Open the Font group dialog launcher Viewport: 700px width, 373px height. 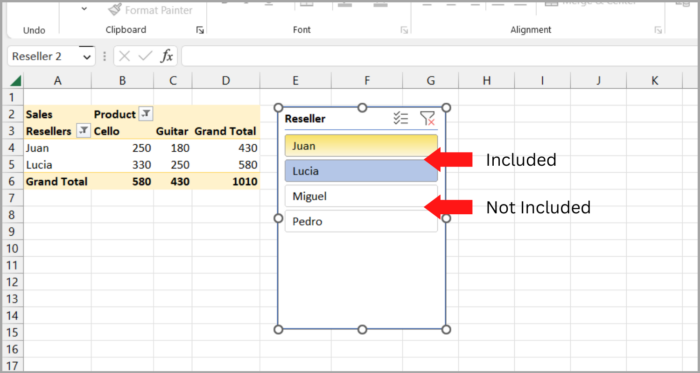404,30
